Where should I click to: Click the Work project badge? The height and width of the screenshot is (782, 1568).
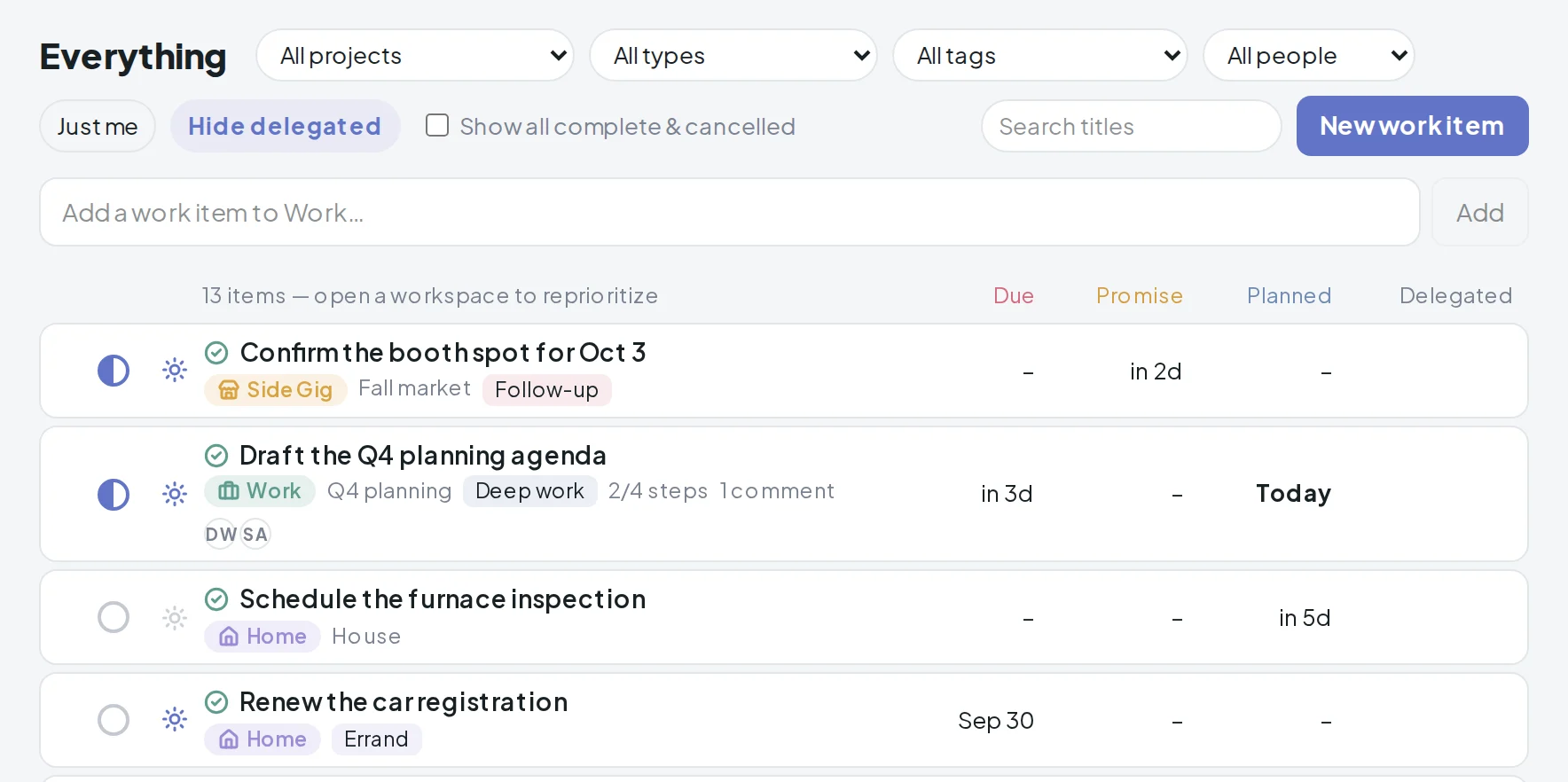(x=260, y=491)
